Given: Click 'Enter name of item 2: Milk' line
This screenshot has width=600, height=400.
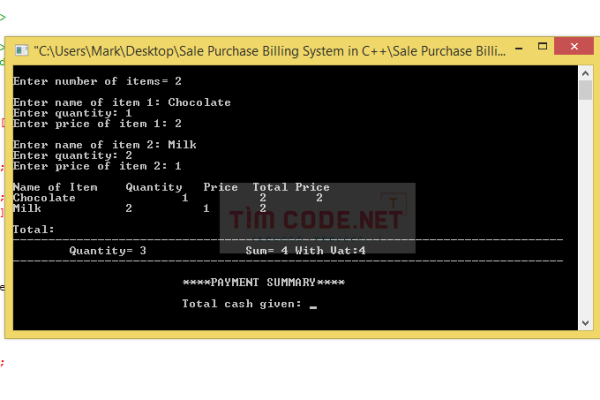Looking at the screenshot, I should point(104,145).
